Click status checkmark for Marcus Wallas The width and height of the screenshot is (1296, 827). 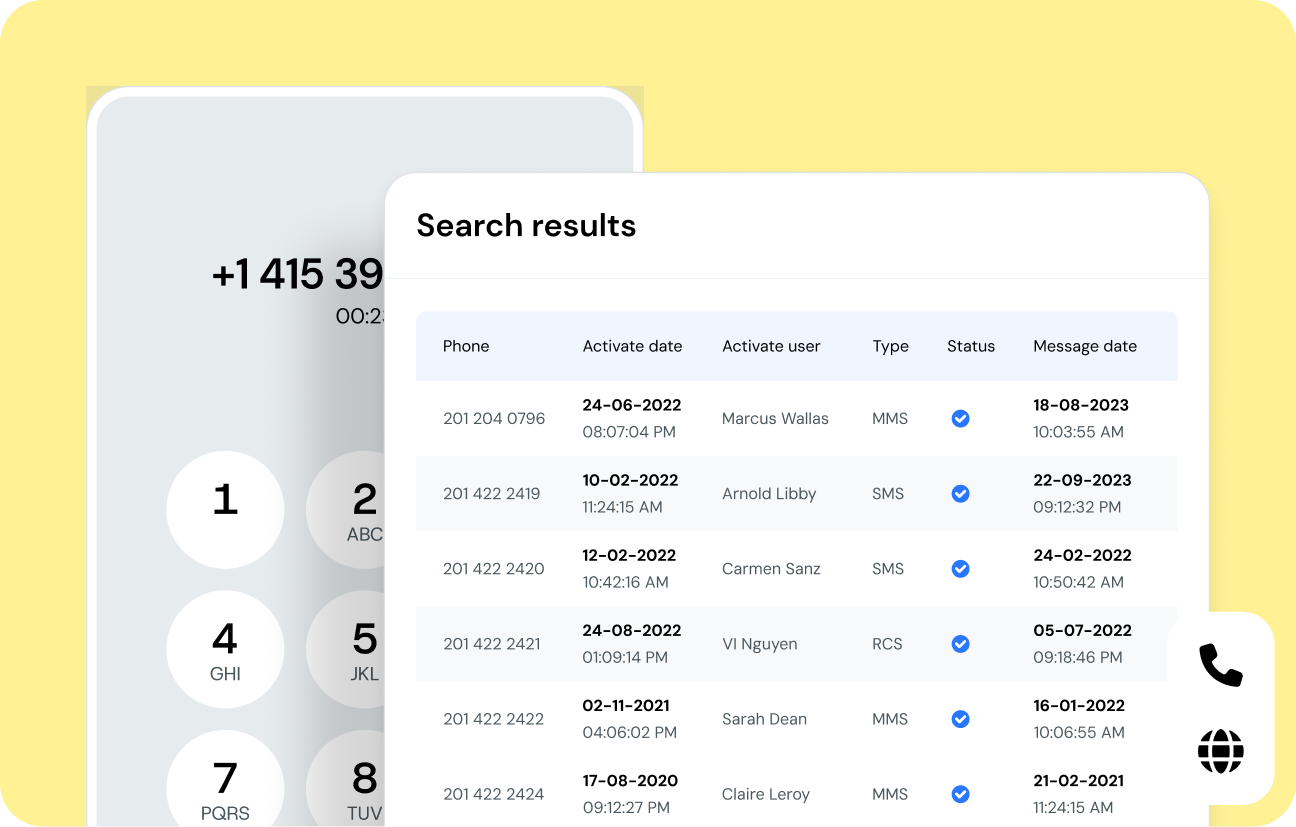pyautogui.click(x=960, y=419)
